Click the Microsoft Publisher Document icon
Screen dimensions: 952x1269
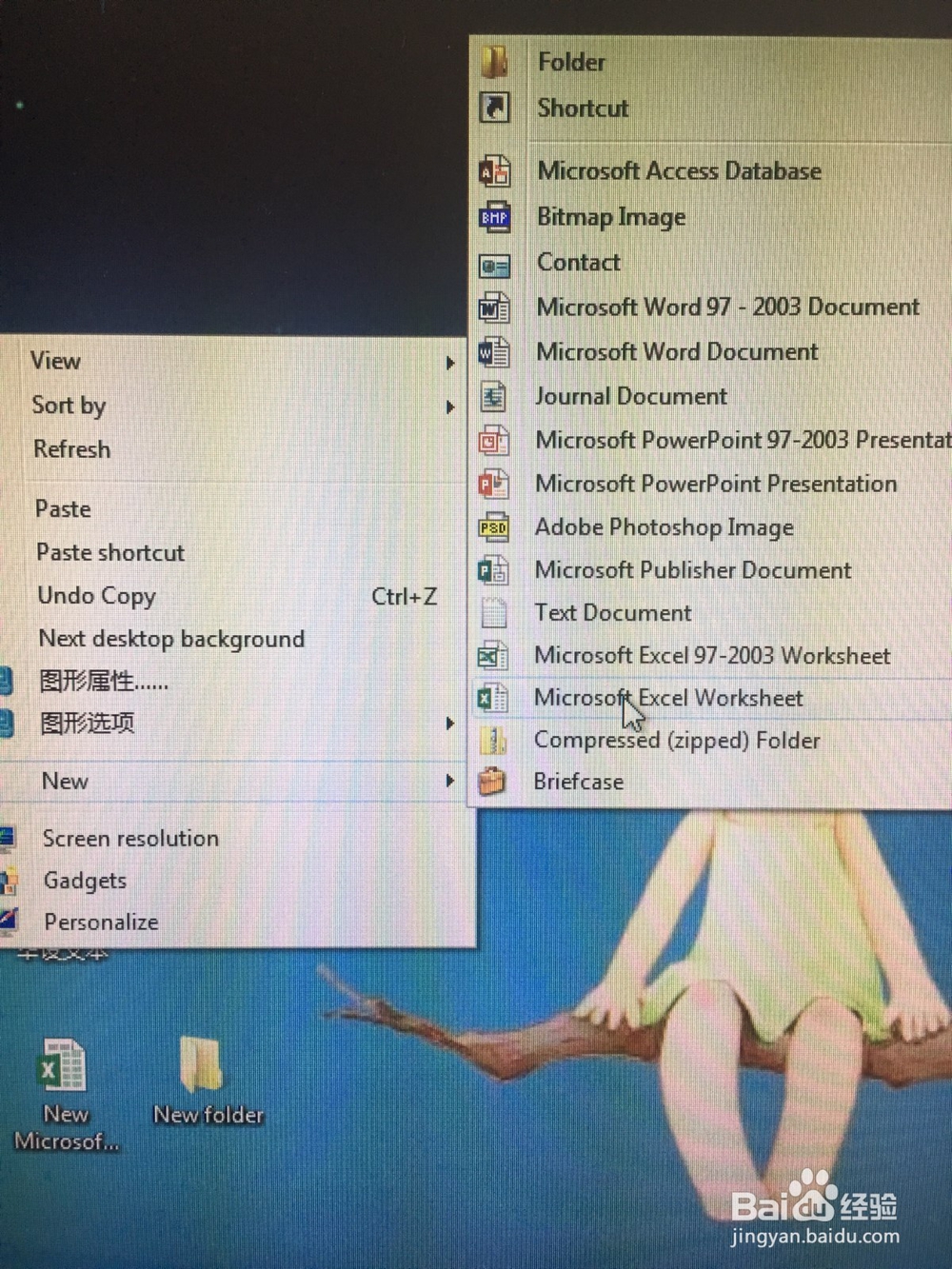pyautogui.click(x=492, y=570)
